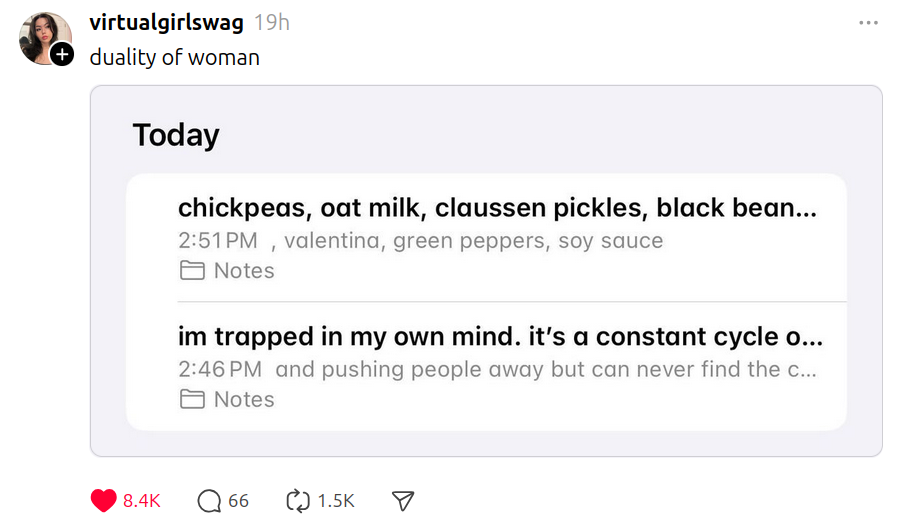The height and width of the screenshot is (528, 912).
Task: Click the 'duality of woman' caption text
Action: pos(175,57)
